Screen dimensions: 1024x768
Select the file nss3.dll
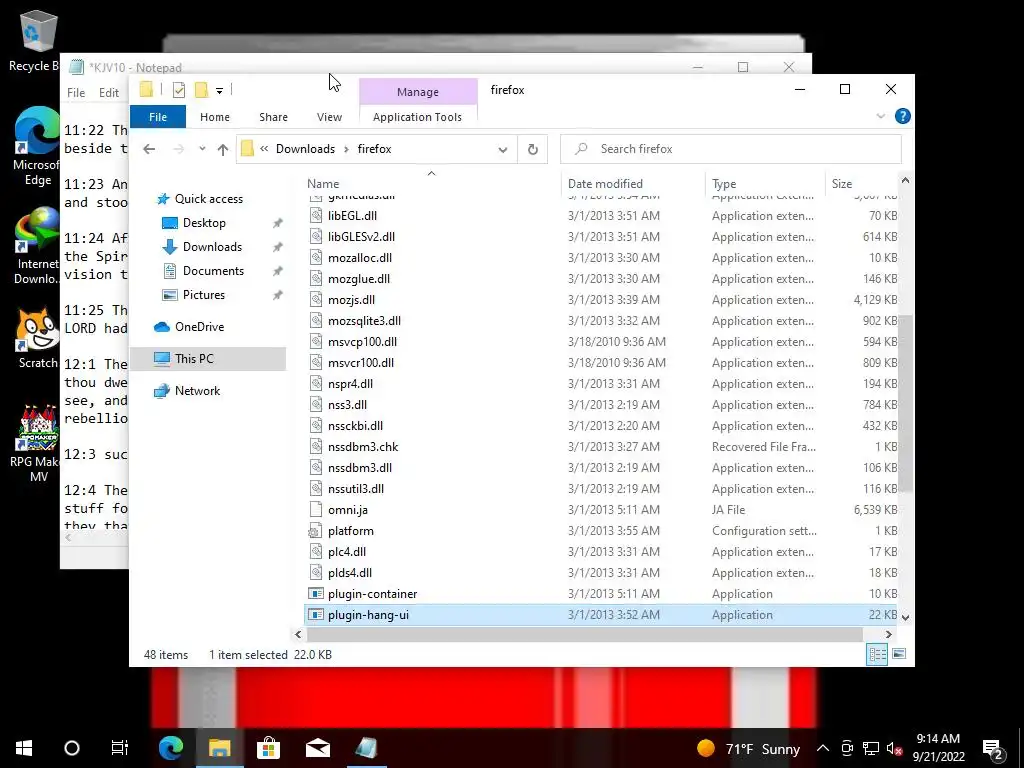pos(601,405)
